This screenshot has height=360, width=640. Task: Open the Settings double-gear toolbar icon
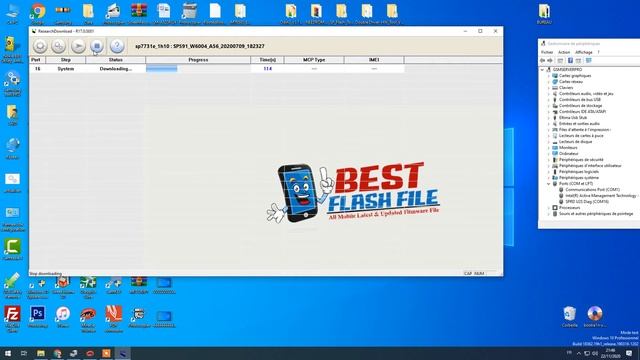coord(59,46)
